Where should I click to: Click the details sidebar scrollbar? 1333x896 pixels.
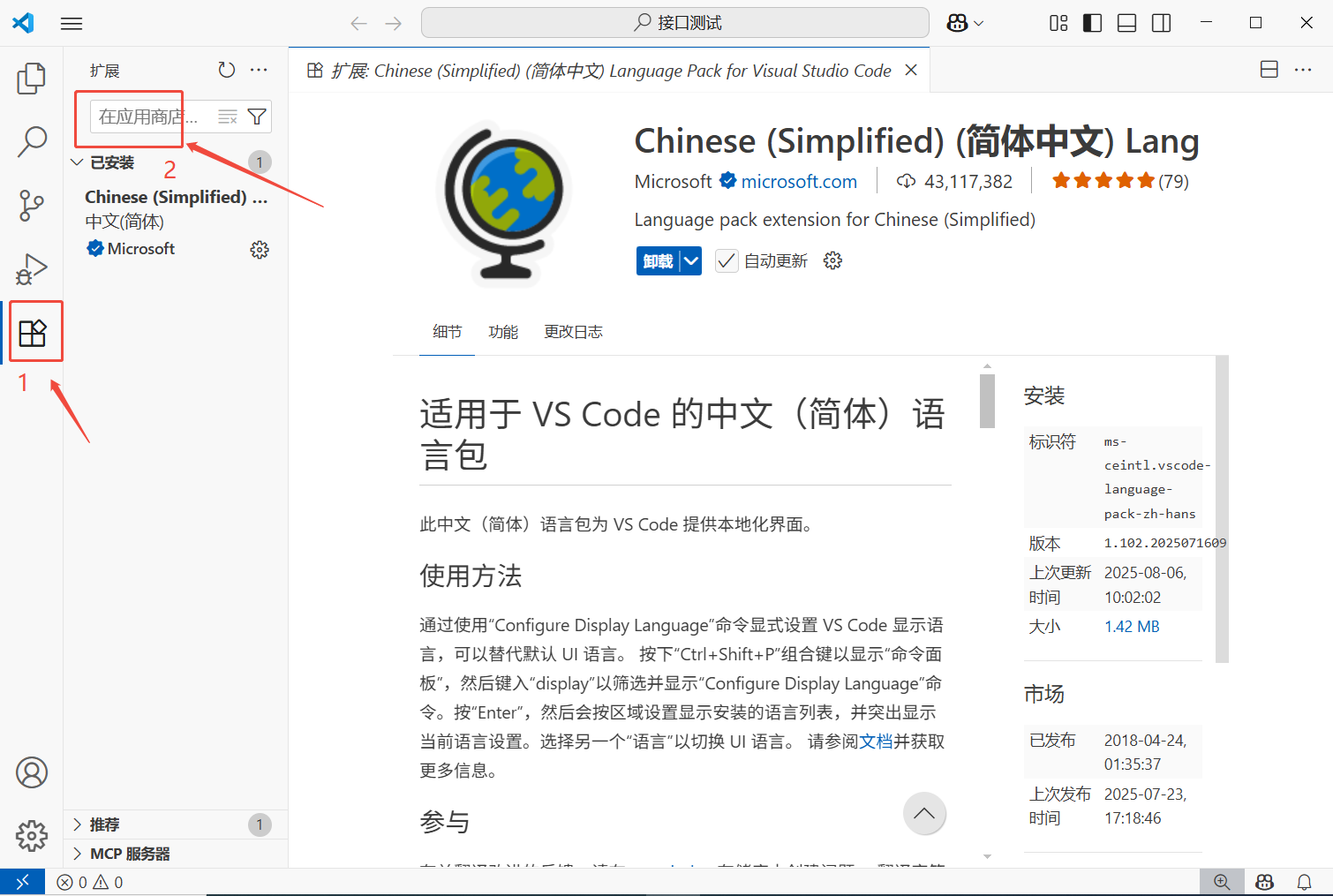click(x=1222, y=508)
